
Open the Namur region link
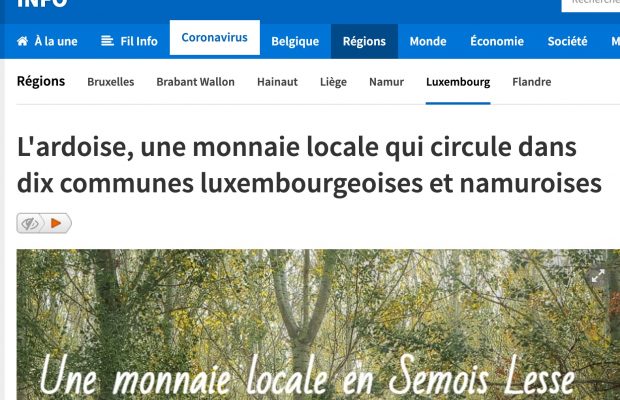386,82
